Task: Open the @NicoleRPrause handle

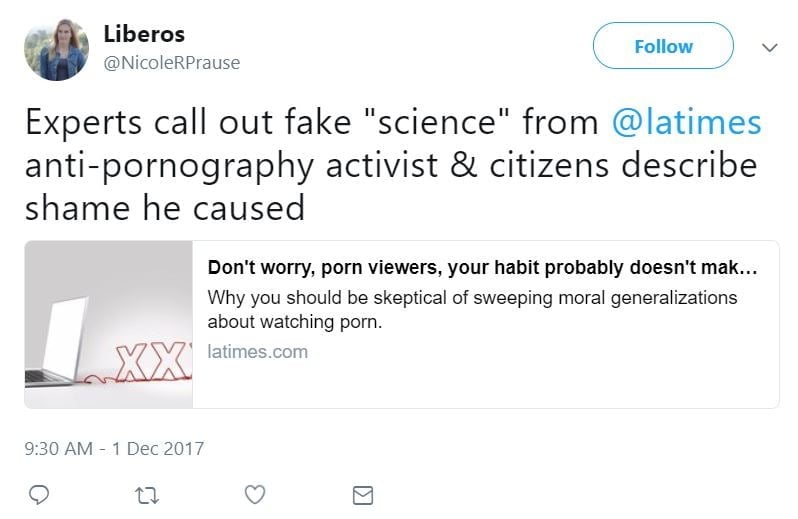Action: [172, 62]
